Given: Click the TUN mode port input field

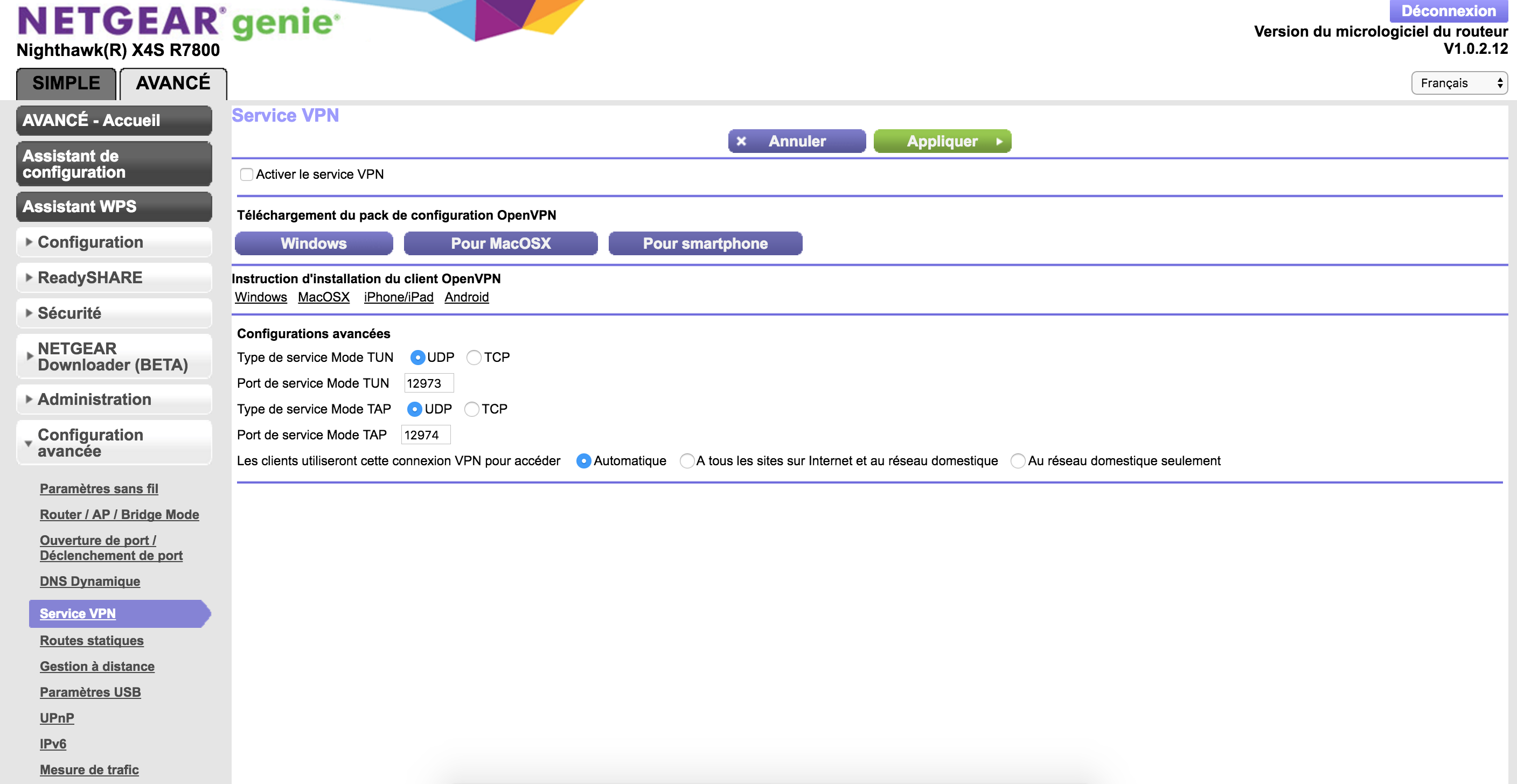Looking at the screenshot, I should click(428, 383).
